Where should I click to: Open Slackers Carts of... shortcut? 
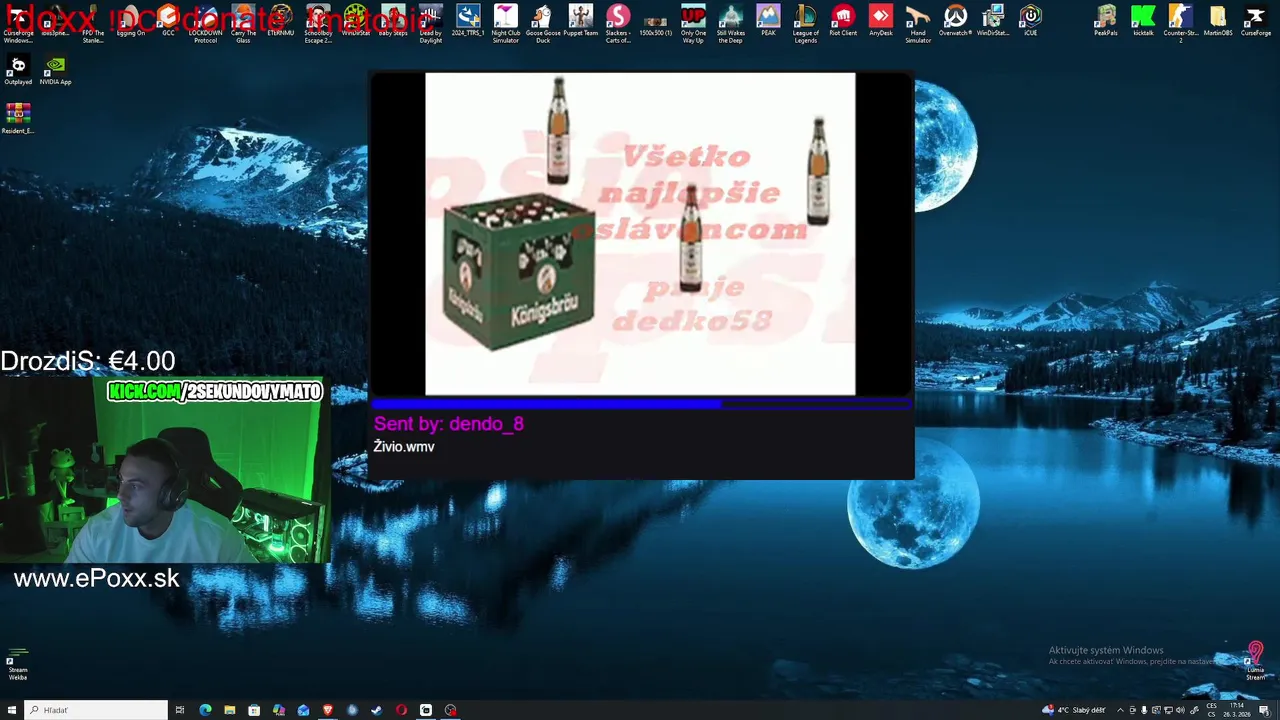point(618,24)
